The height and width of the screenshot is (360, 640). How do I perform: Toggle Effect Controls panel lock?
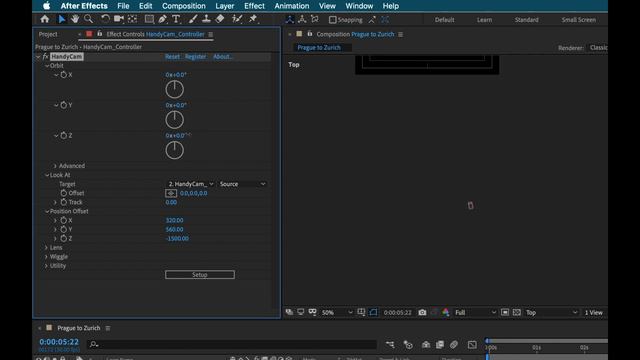click(100, 34)
